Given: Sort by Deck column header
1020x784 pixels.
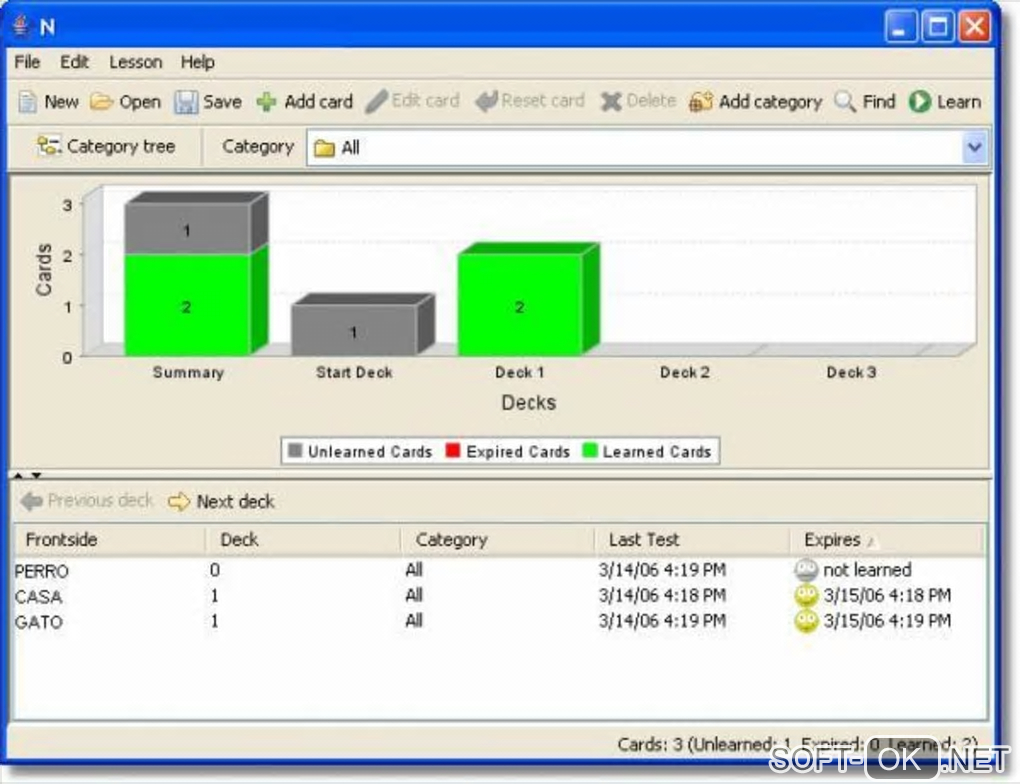Looking at the screenshot, I should [x=303, y=539].
